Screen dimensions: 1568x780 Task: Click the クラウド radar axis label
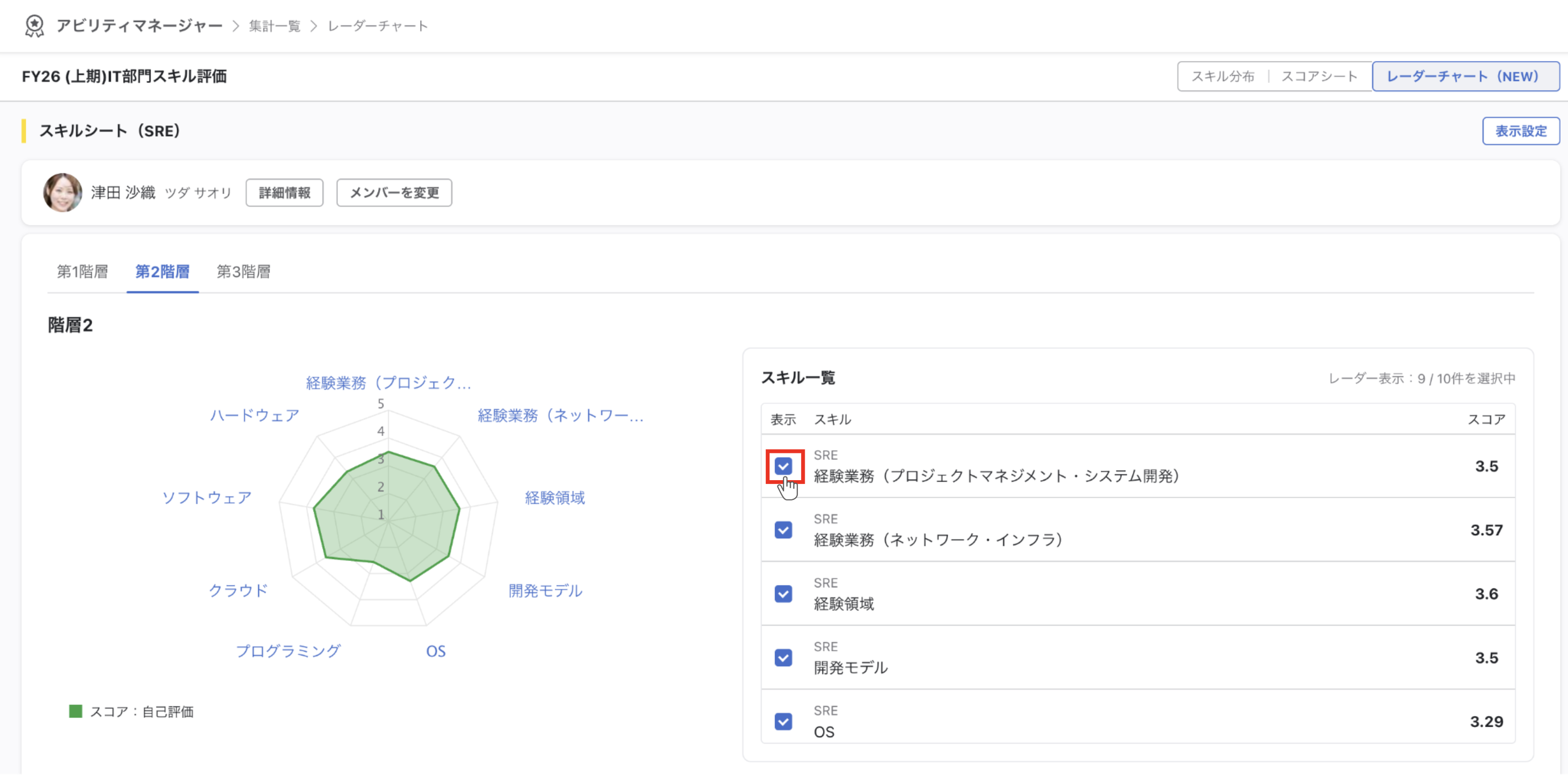(x=238, y=591)
